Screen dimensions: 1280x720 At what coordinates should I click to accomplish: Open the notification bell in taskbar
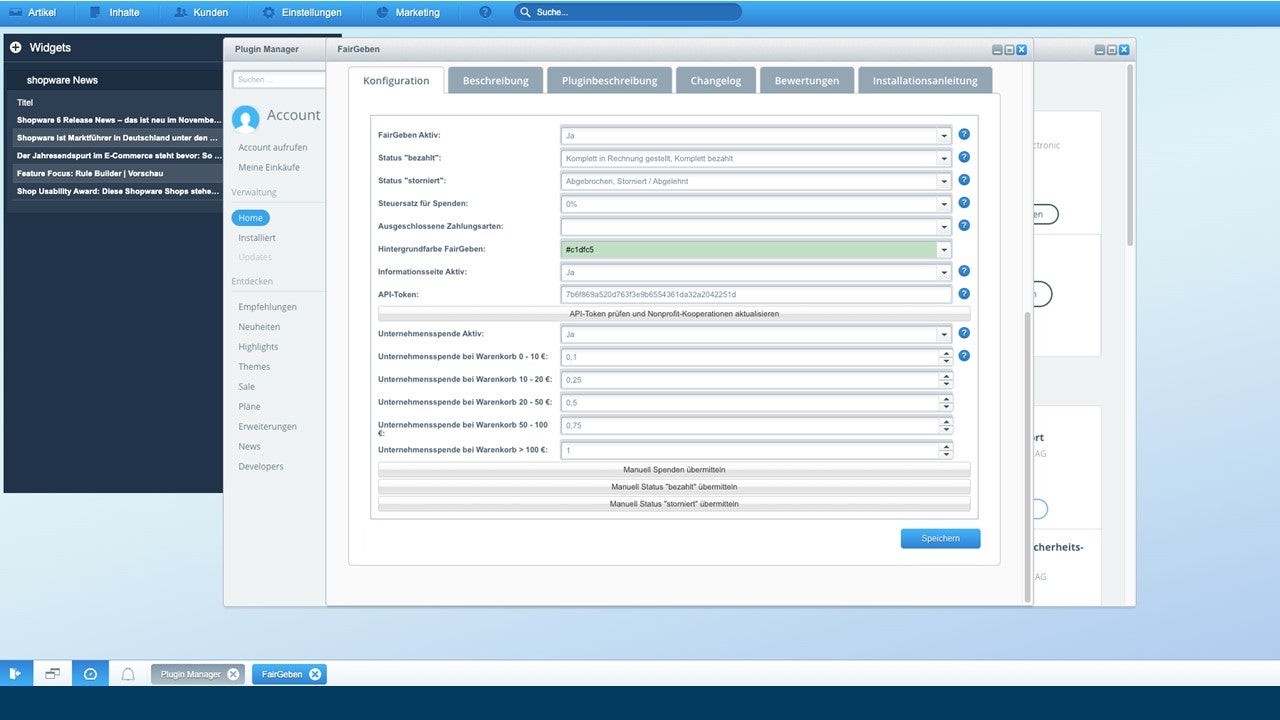click(128, 674)
